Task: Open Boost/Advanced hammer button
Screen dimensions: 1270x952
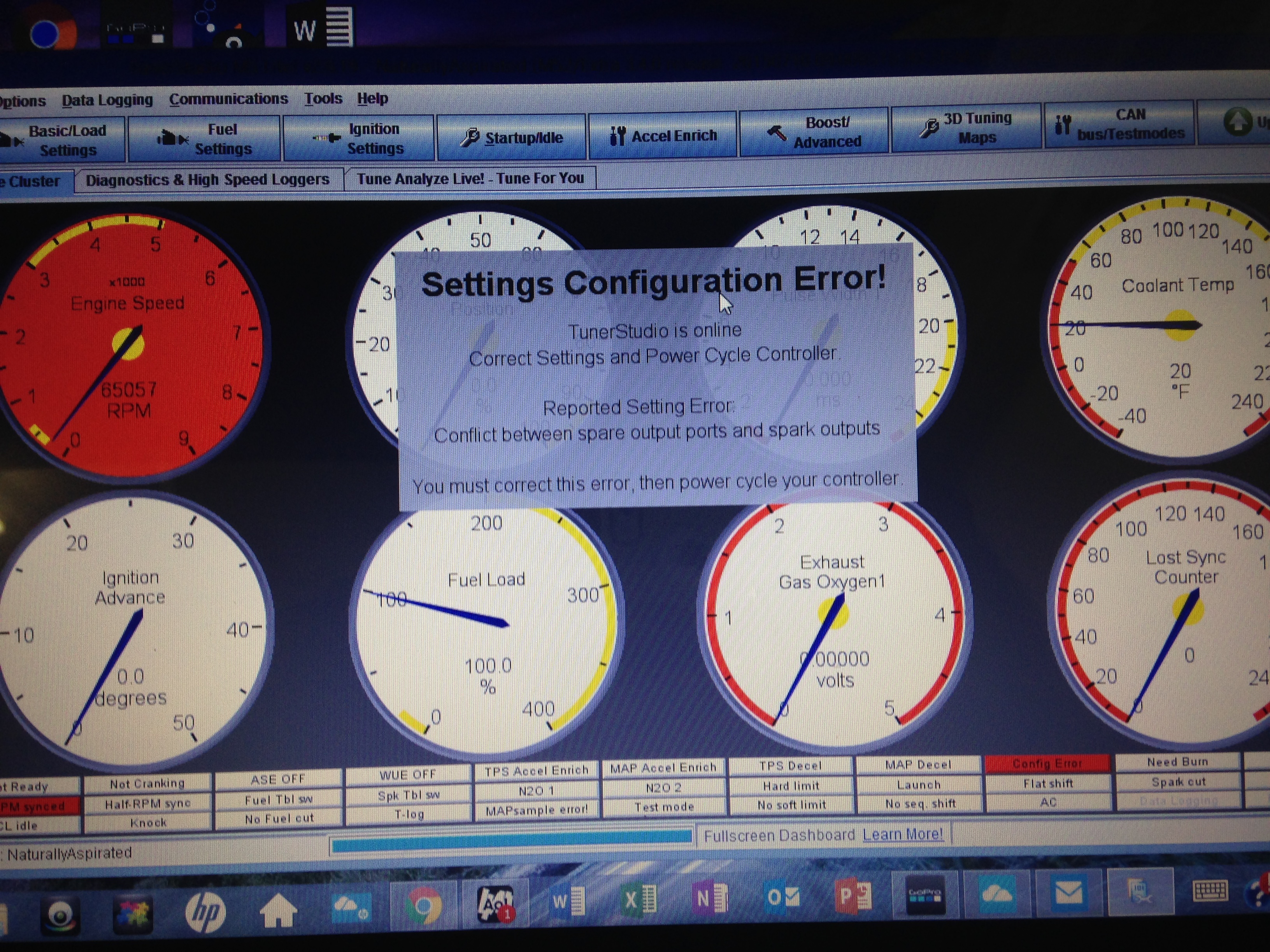Action: pyautogui.click(x=814, y=132)
